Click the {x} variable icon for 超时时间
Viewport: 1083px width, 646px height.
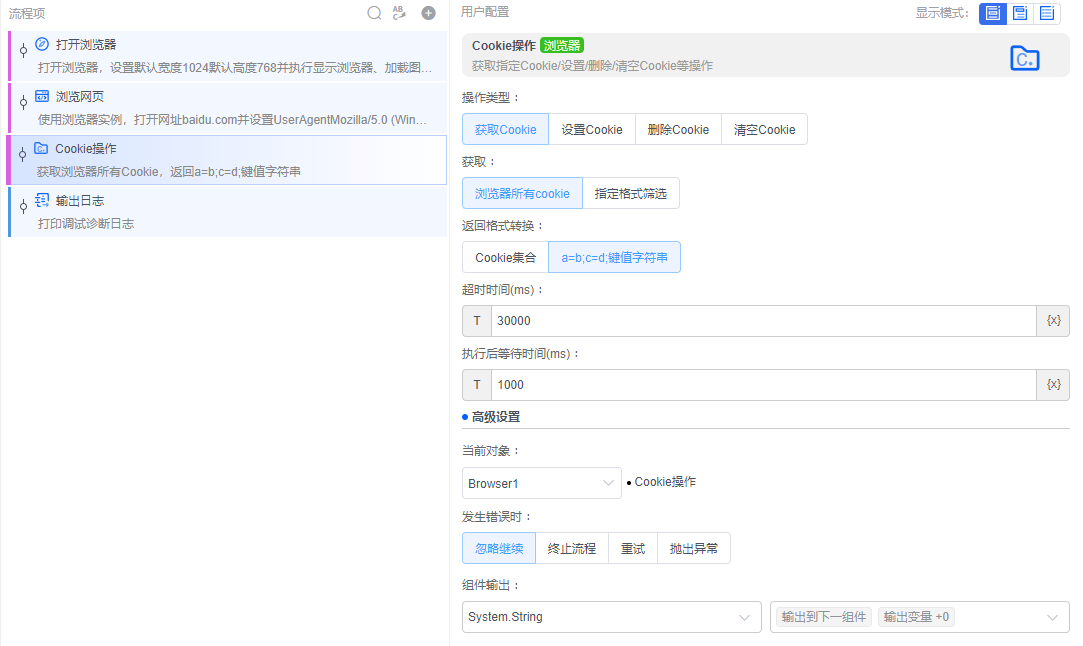point(1053,321)
